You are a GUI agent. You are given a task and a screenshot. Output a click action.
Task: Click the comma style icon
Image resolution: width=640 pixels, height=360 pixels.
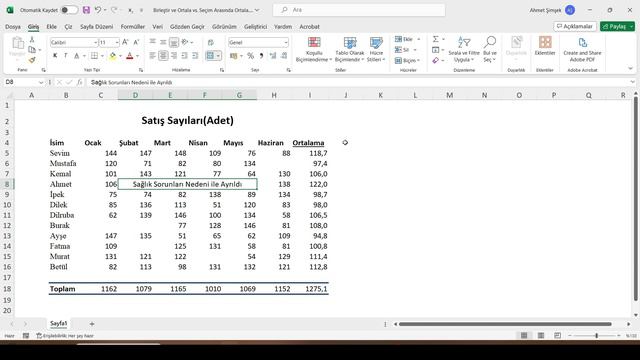(x=261, y=56)
